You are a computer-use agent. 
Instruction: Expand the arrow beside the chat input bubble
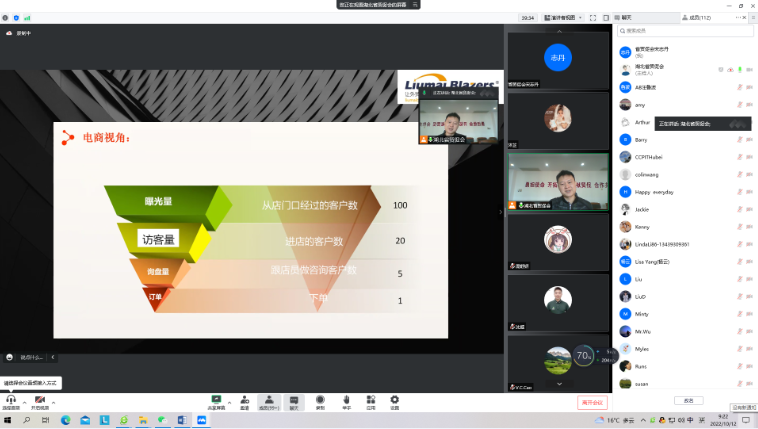click(52, 357)
